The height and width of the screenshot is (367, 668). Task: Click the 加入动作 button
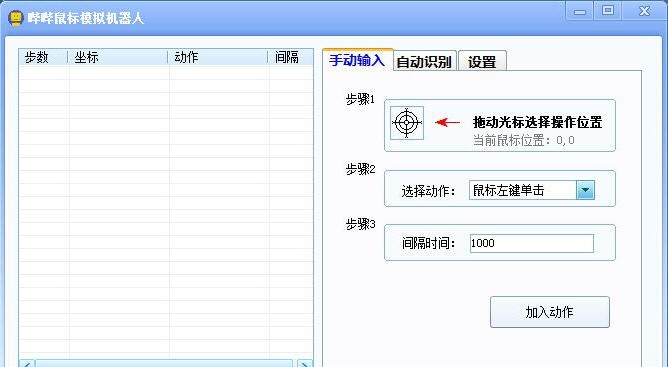[550, 312]
